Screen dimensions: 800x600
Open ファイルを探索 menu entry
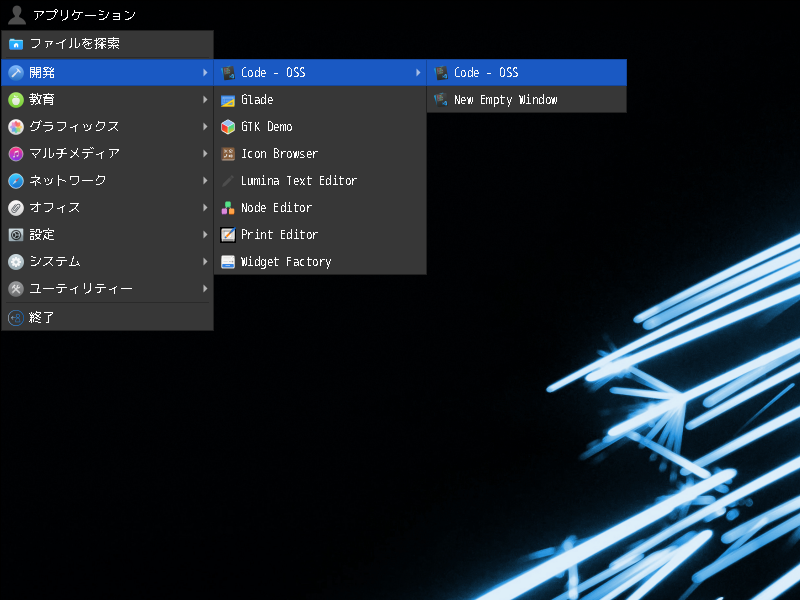click(107, 44)
